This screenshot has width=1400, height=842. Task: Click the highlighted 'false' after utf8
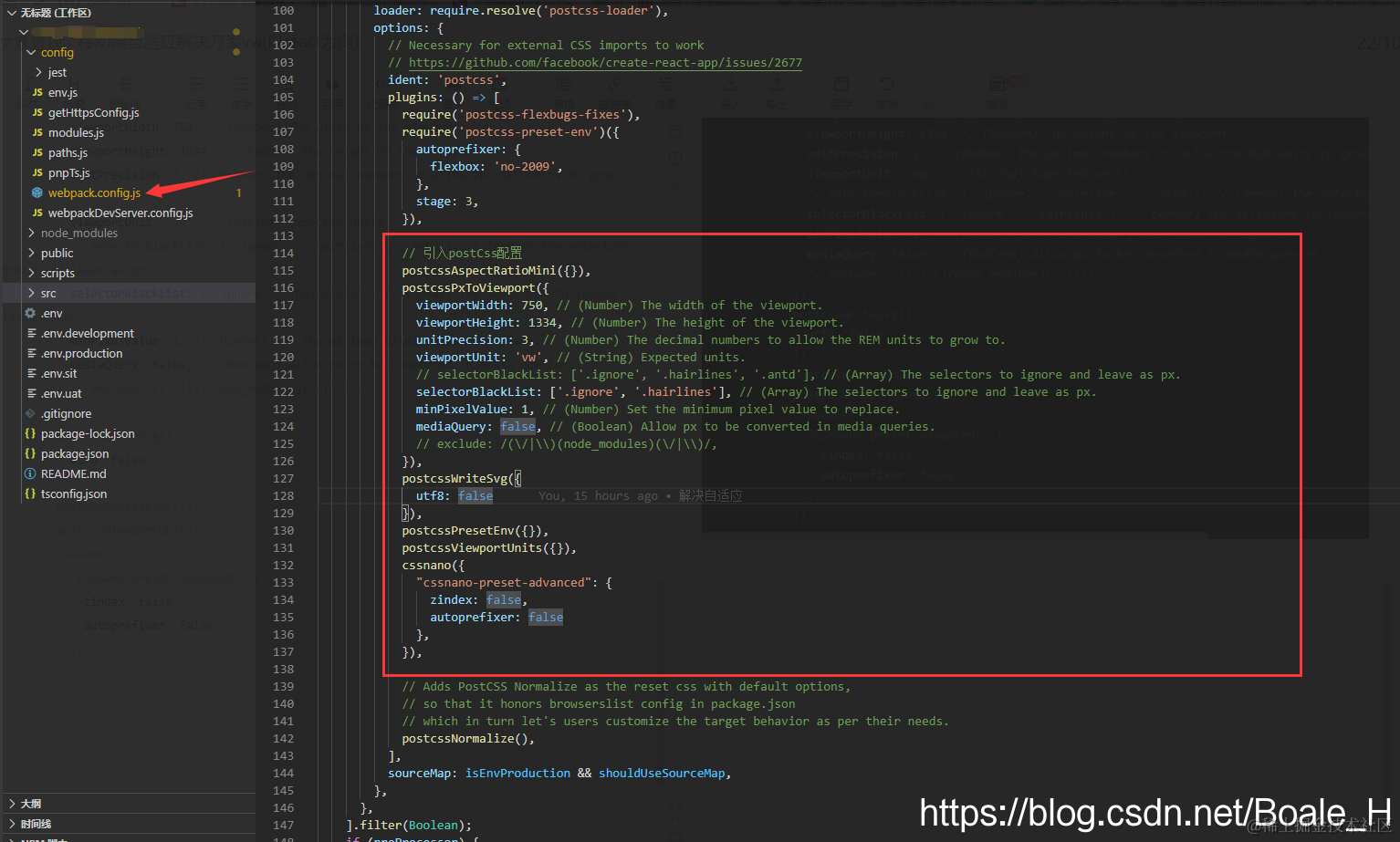pos(475,496)
